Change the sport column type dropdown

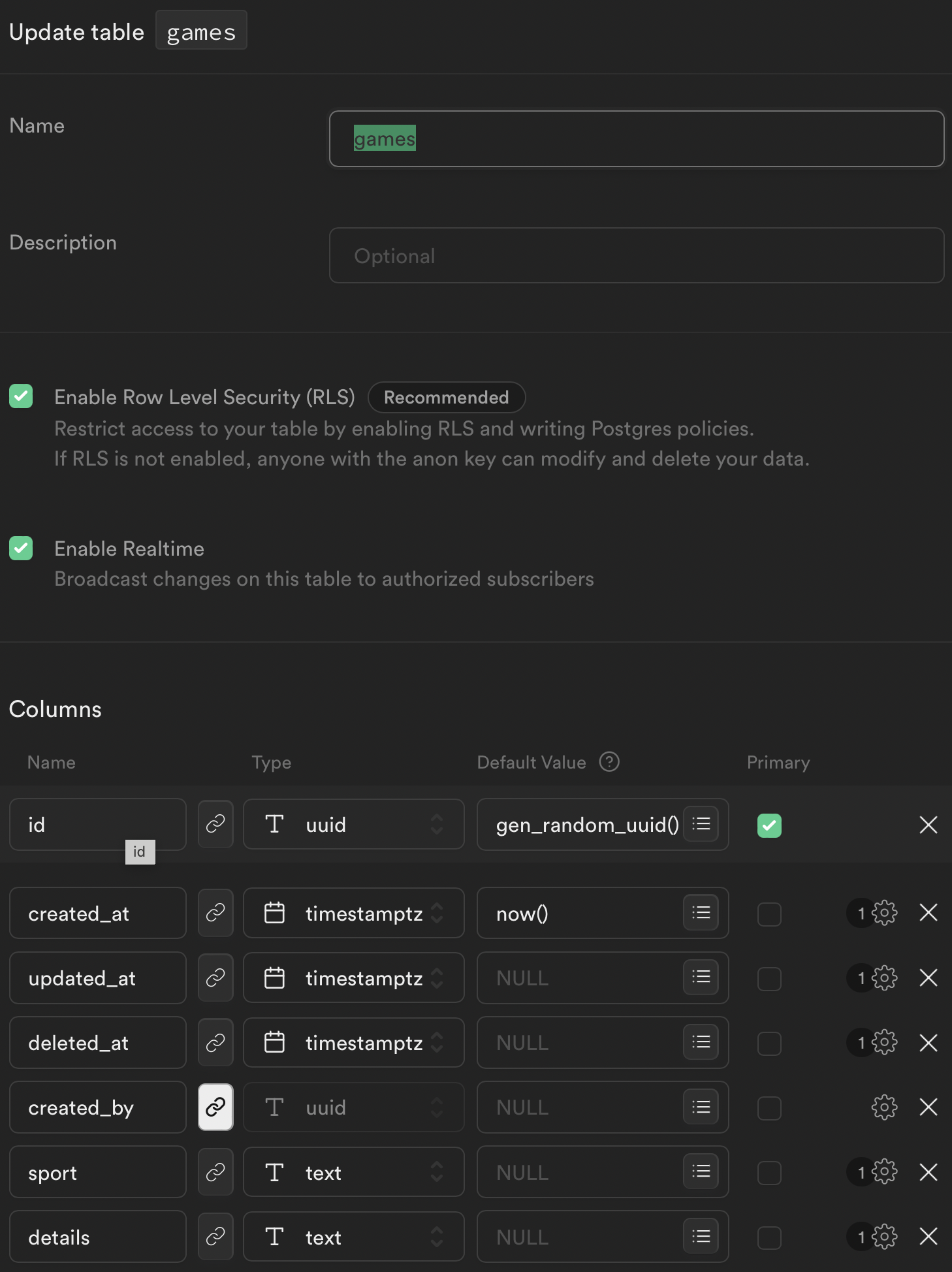(x=353, y=1172)
